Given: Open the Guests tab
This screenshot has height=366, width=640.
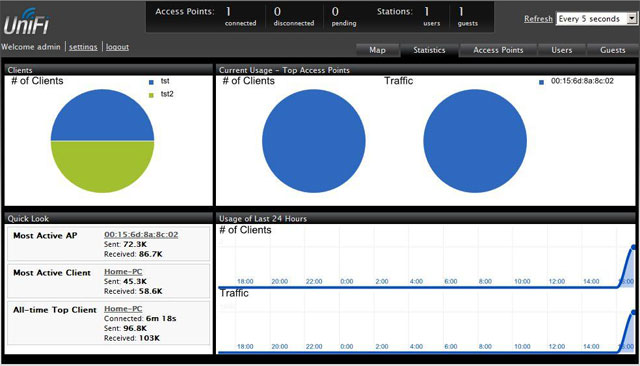Looking at the screenshot, I should click(612, 50).
